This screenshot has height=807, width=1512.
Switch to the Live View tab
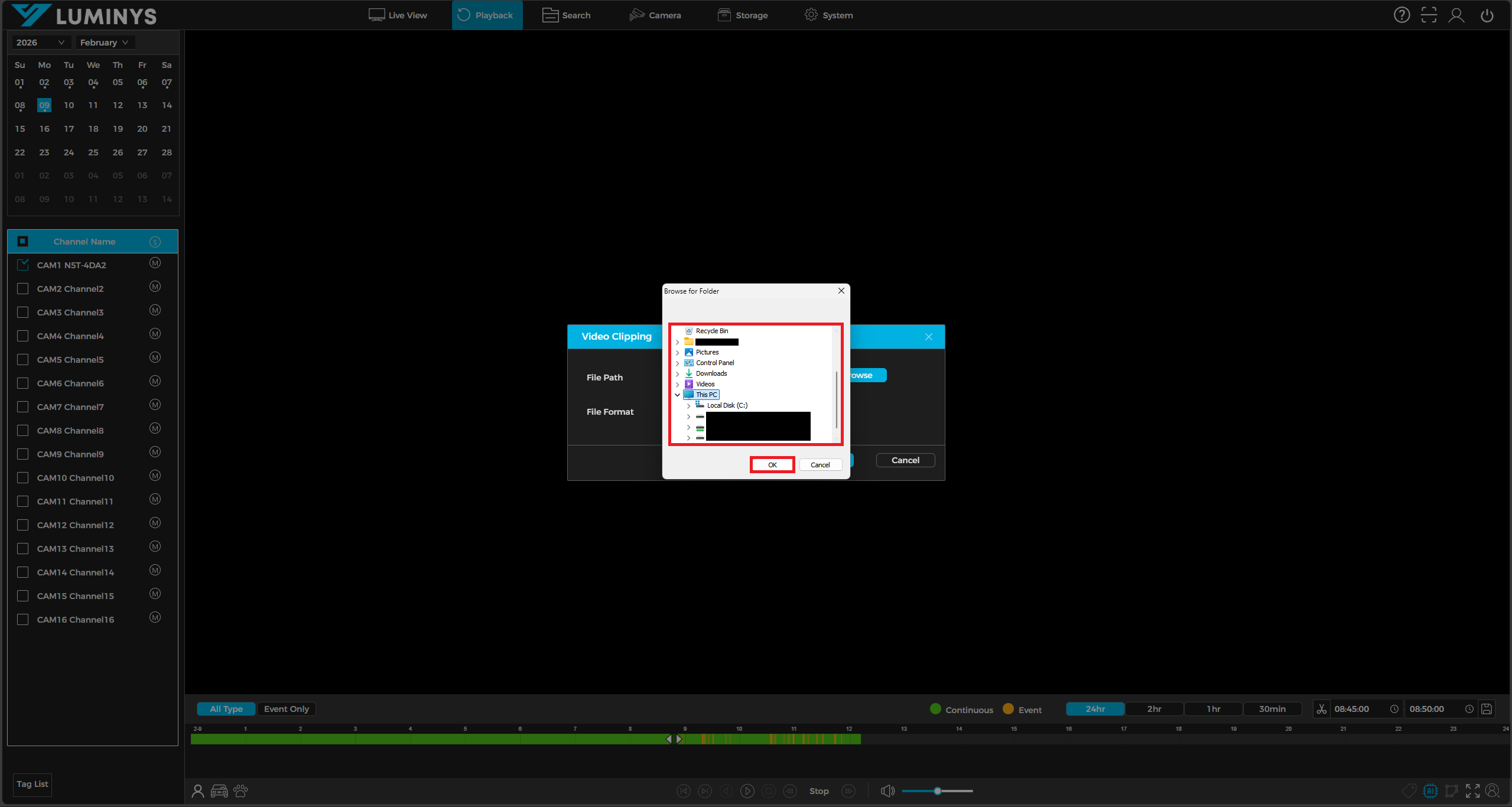[x=398, y=15]
